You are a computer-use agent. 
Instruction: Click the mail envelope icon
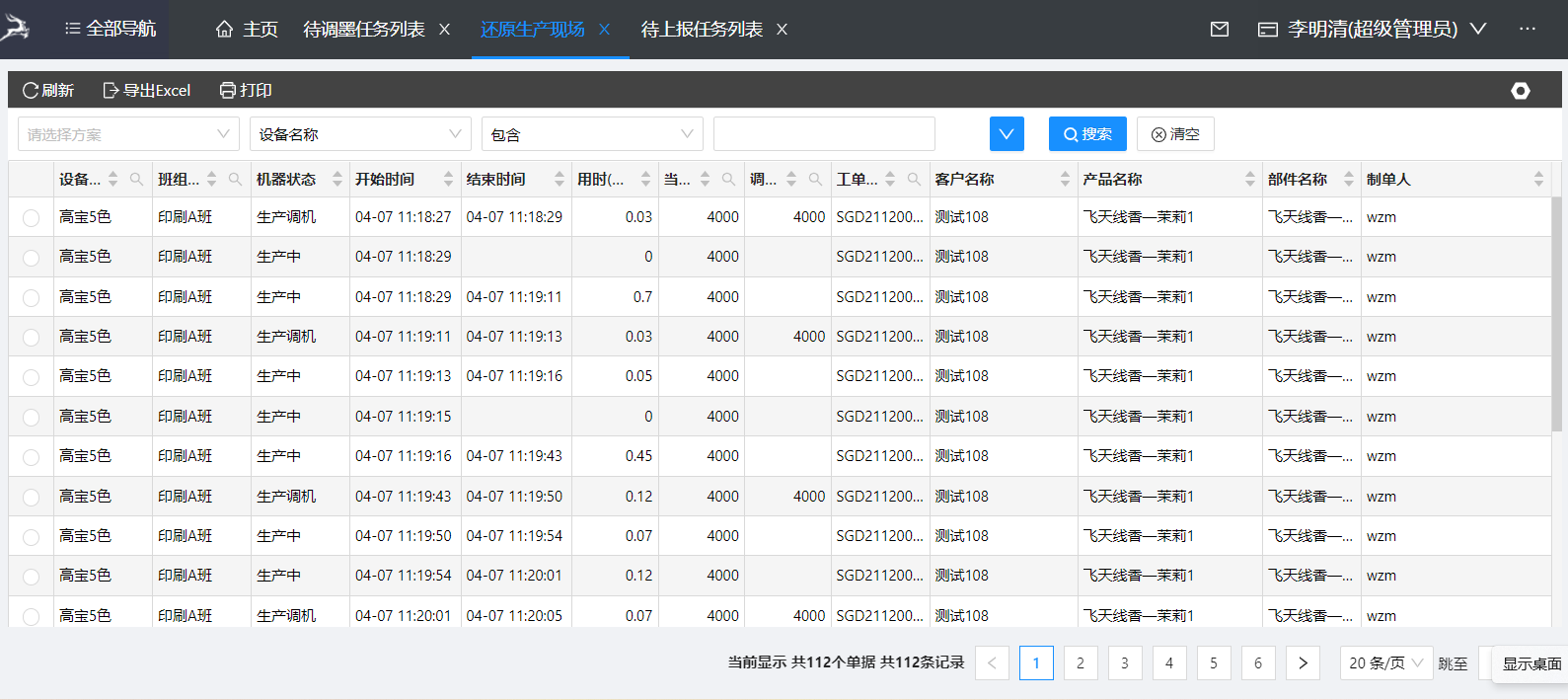coord(1220,30)
